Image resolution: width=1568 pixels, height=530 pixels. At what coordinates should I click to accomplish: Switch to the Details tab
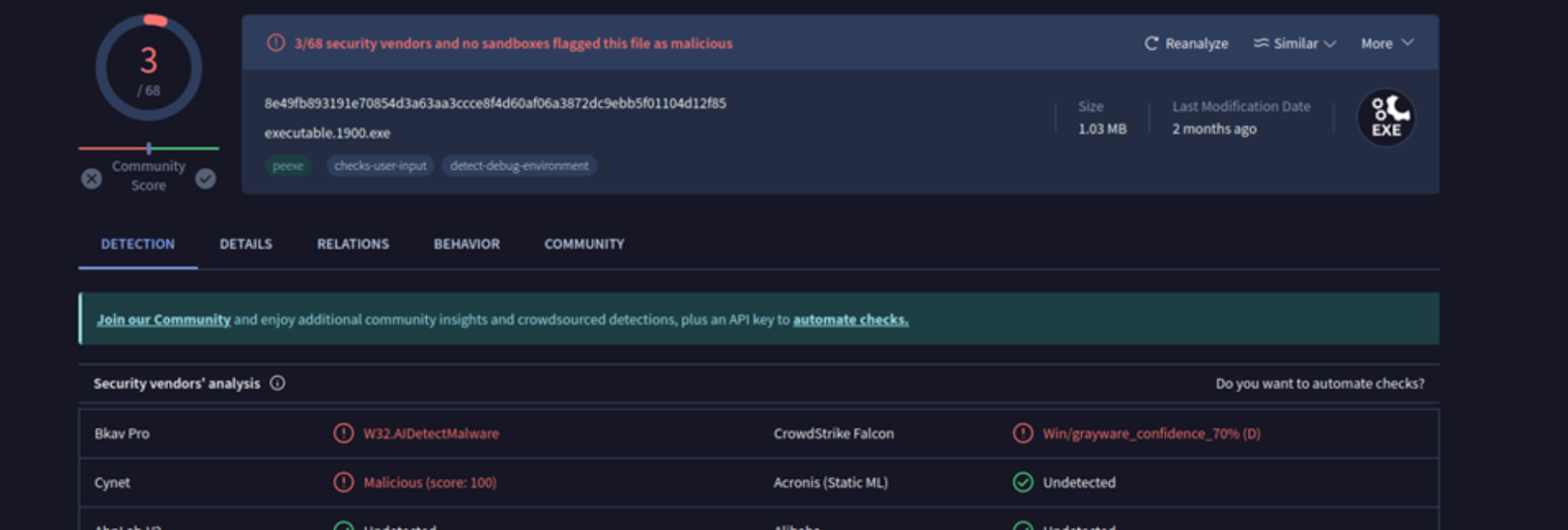[246, 244]
